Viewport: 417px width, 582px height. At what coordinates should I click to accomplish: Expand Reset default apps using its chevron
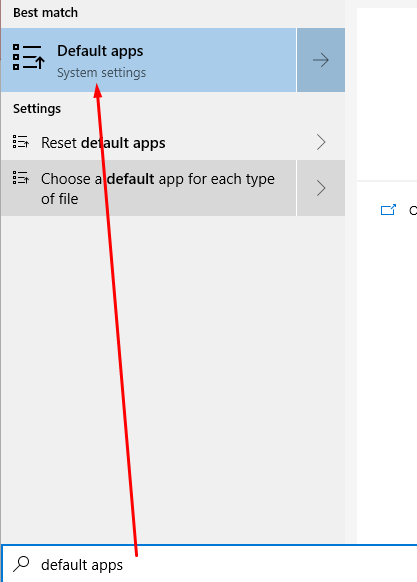tap(321, 142)
